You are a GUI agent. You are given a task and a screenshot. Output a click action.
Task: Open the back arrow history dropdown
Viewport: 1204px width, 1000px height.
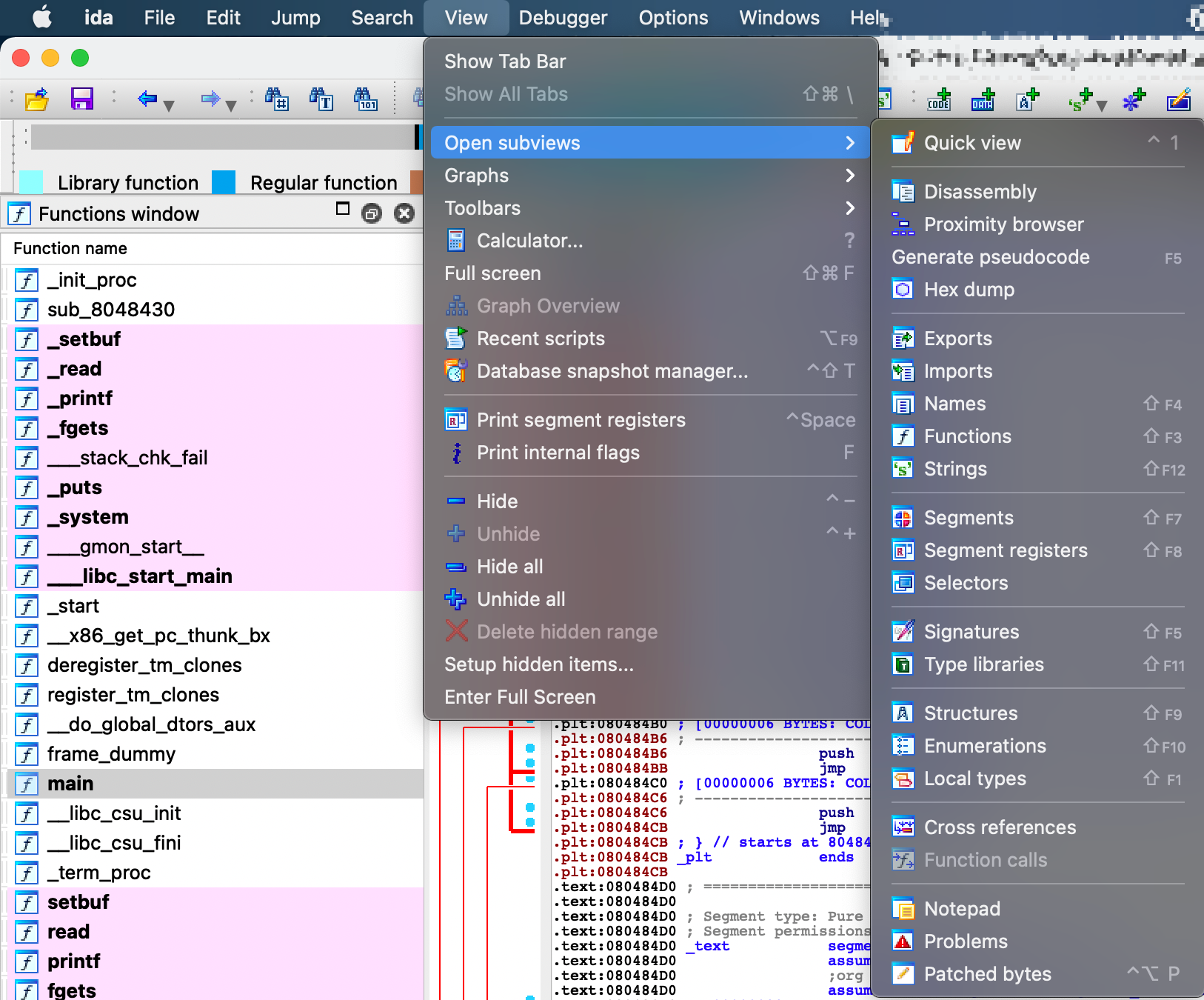click(169, 106)
